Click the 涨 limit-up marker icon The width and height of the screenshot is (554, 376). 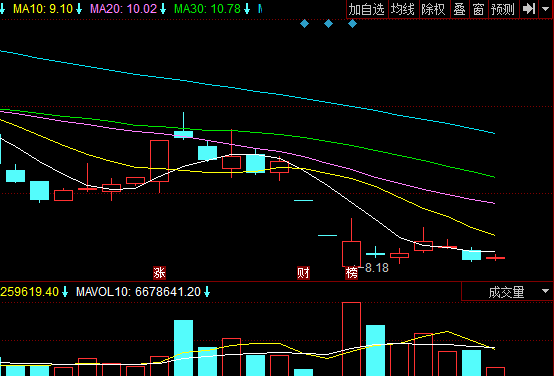(x=159, y=273)
